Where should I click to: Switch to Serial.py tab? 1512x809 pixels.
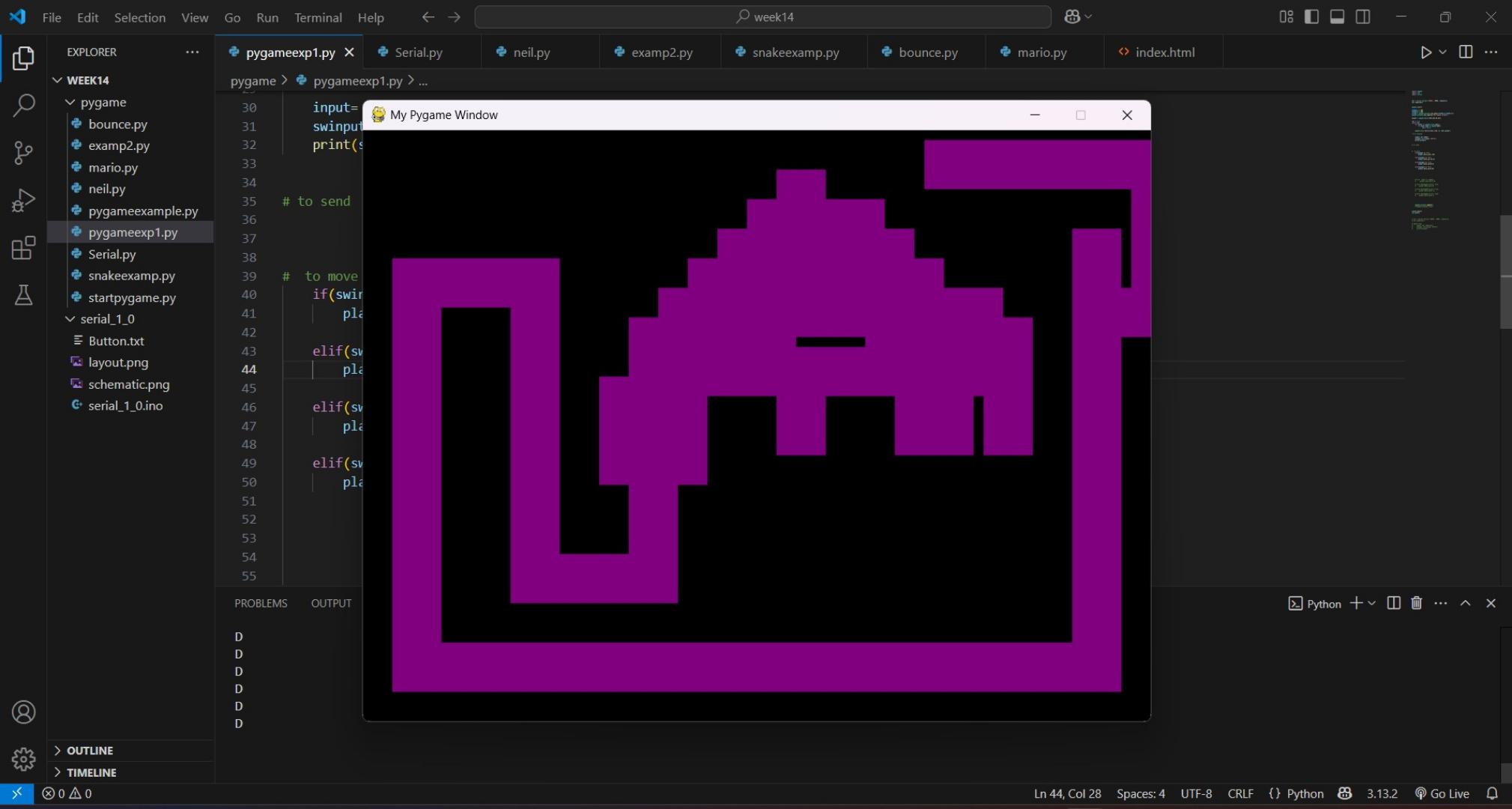(x=419, y=52)
